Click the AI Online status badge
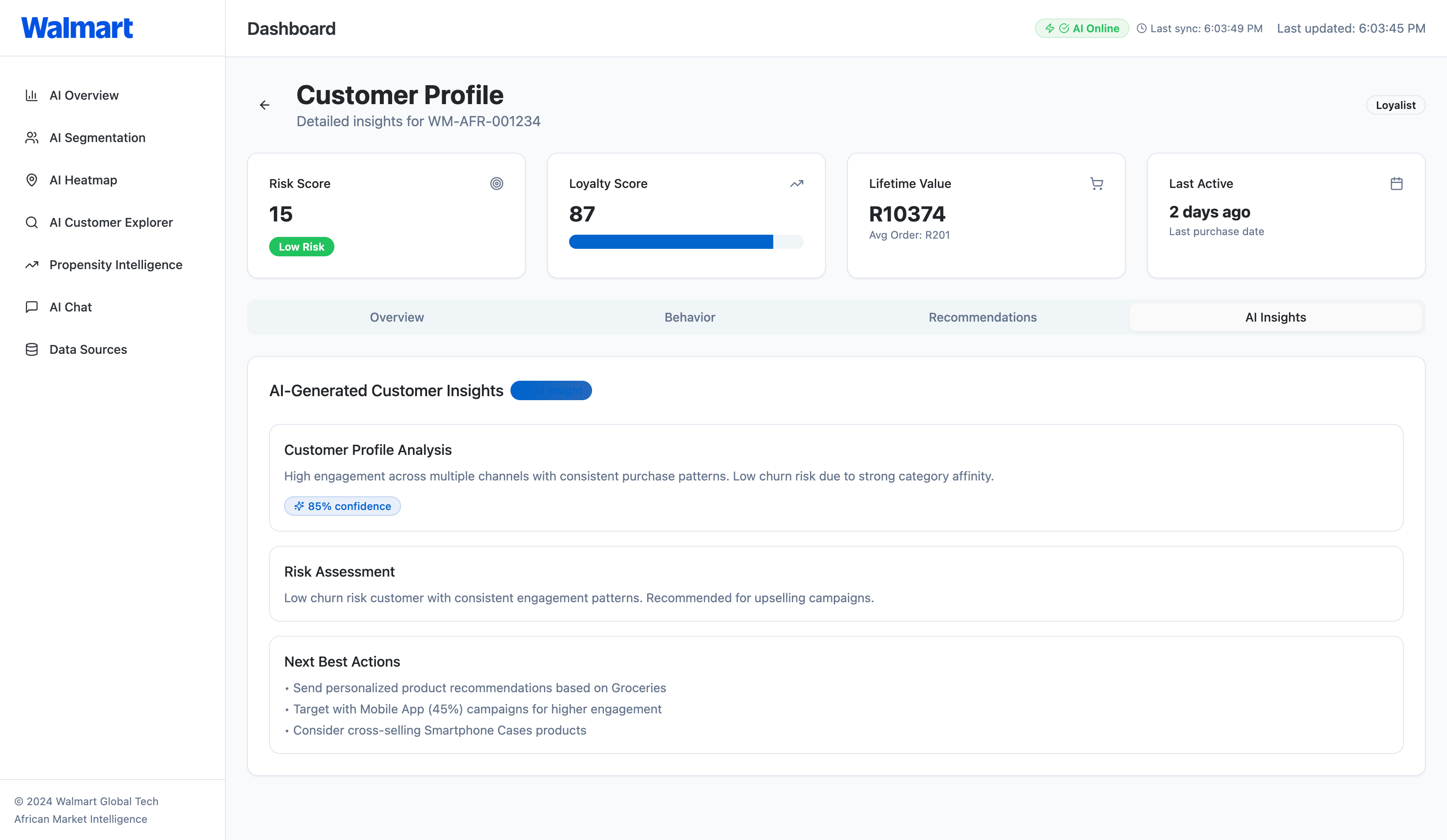Viewport: 1447px width, 840px height. click(x=1082, y=28)
